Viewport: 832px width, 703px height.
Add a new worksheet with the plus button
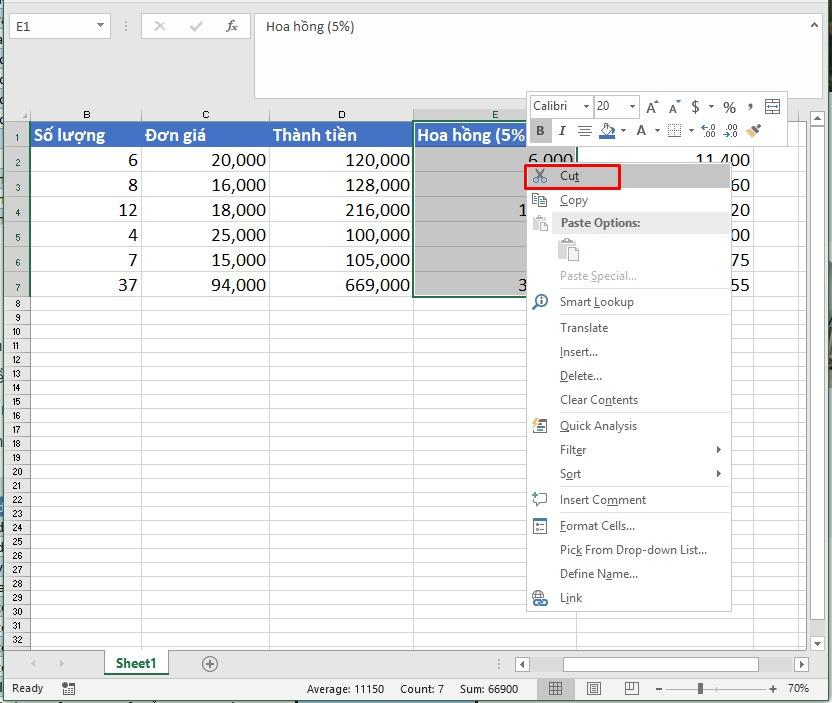[x=209, y=662]
